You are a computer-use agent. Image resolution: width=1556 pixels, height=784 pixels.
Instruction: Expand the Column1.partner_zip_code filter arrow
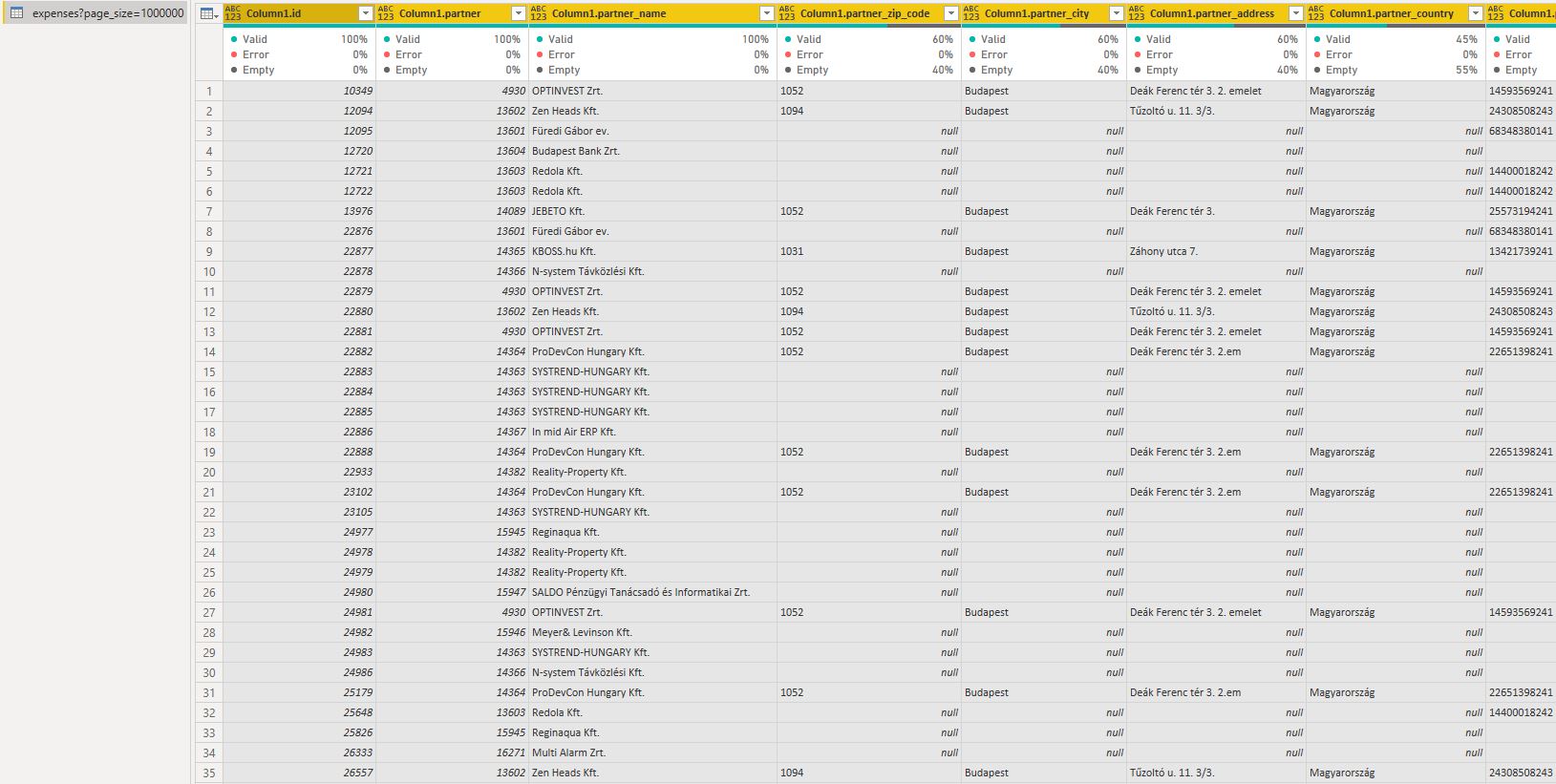[x=950, y=13]
